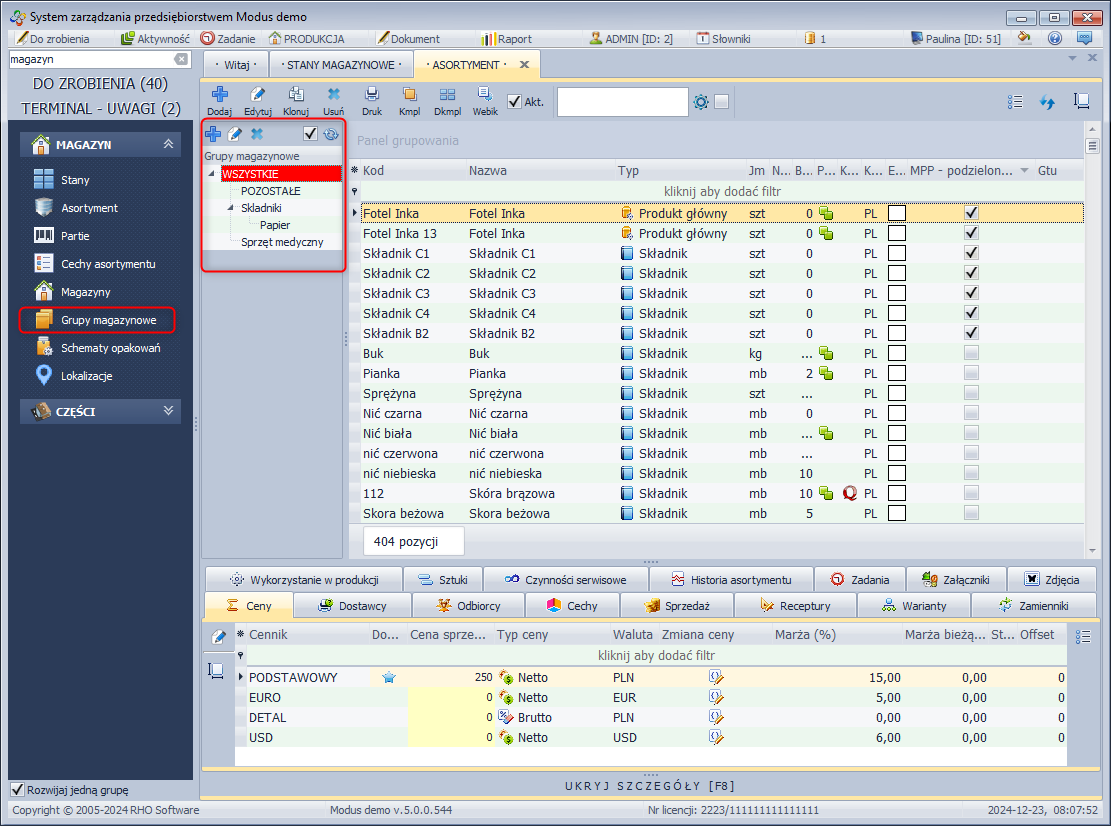Click the refresh icon in groups panel
This screenshot has height=826, width=1111.
tap(331, 134)
